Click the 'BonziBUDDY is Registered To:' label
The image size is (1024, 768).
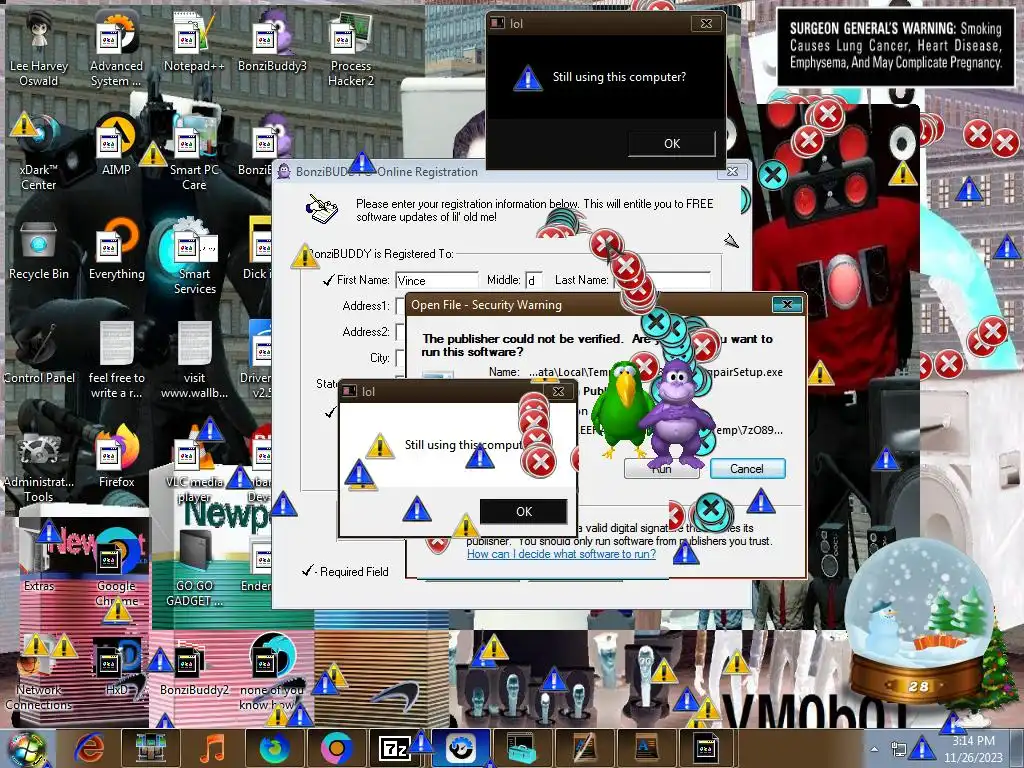point(381,254)
